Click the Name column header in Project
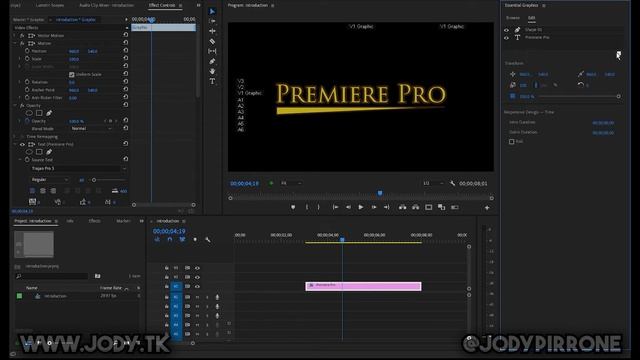 tap(32, 288)
